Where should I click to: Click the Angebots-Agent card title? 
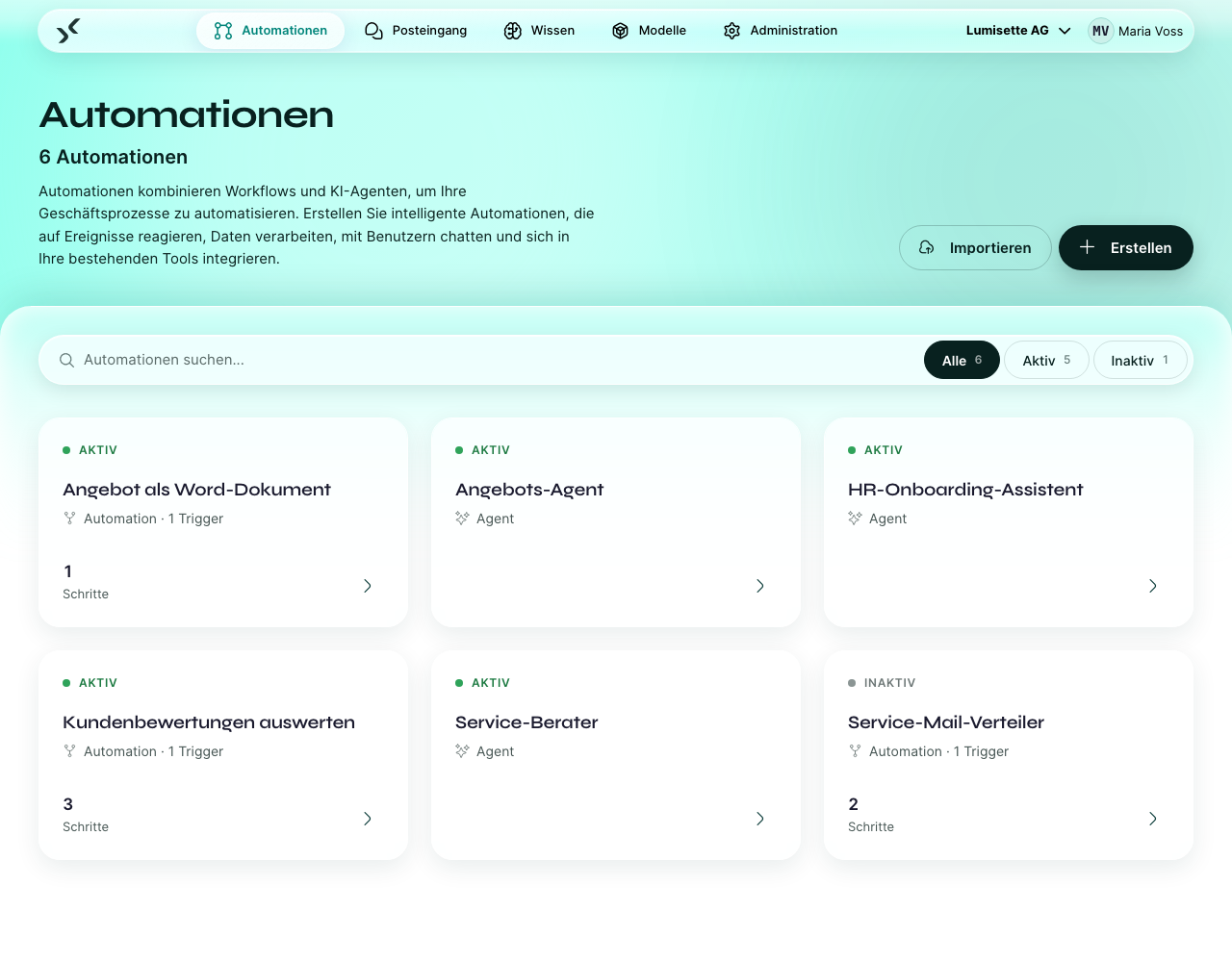529,490
